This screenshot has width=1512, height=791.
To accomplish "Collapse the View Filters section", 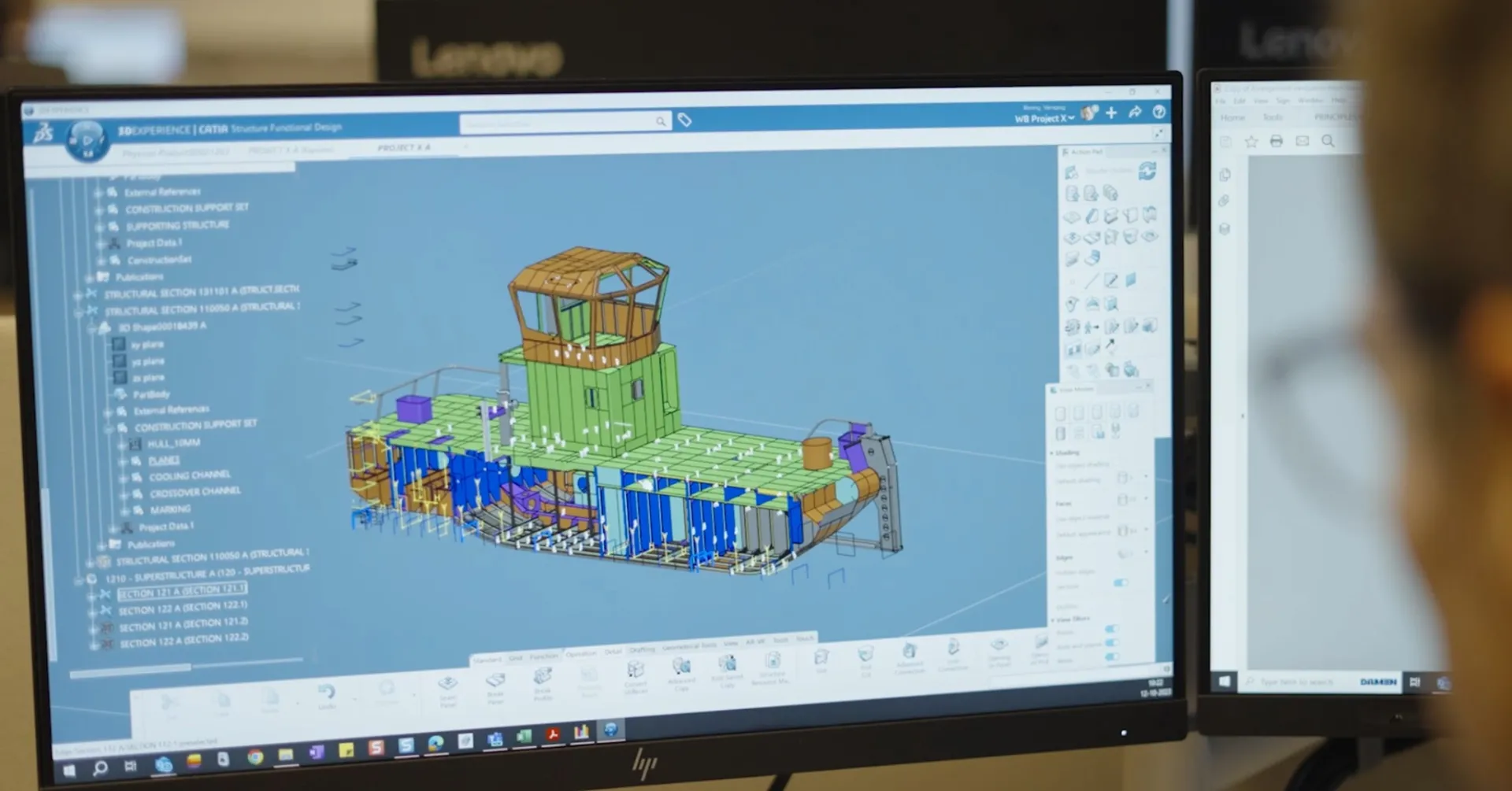I will pyautogui.click(x=1053, y=619).
